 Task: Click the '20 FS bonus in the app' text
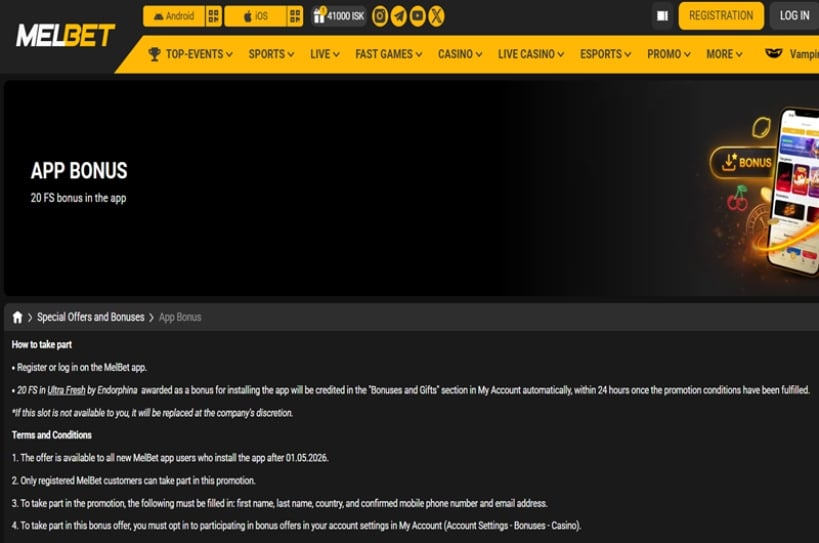pos(78,198)
